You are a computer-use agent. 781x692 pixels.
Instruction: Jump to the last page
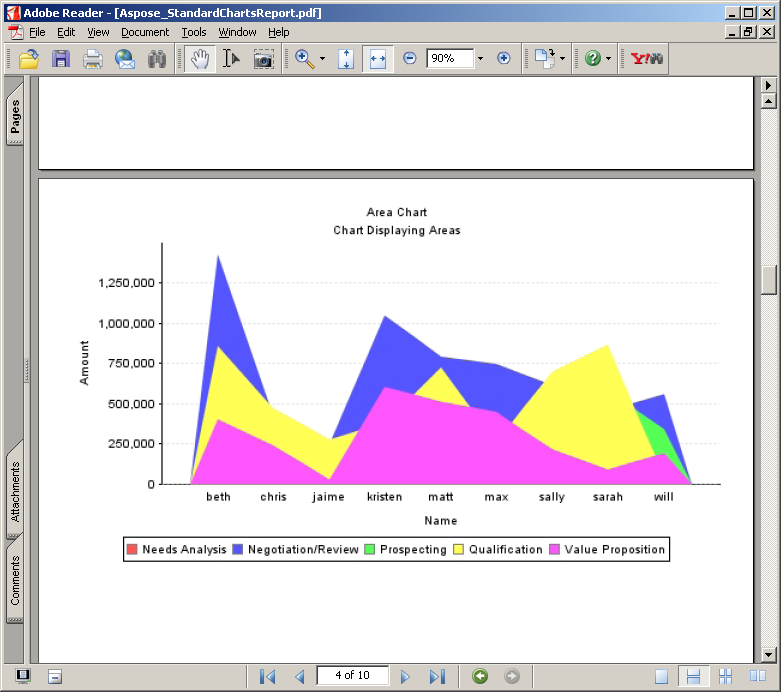437,676
